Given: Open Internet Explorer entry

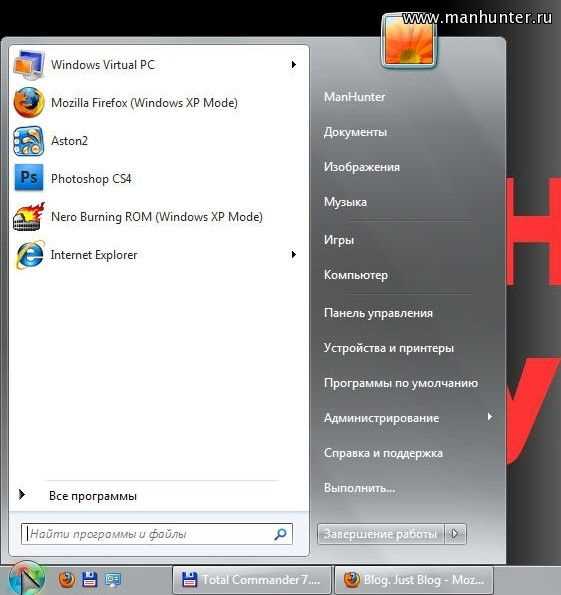Looking at the screenshot, I should point(158,255).
